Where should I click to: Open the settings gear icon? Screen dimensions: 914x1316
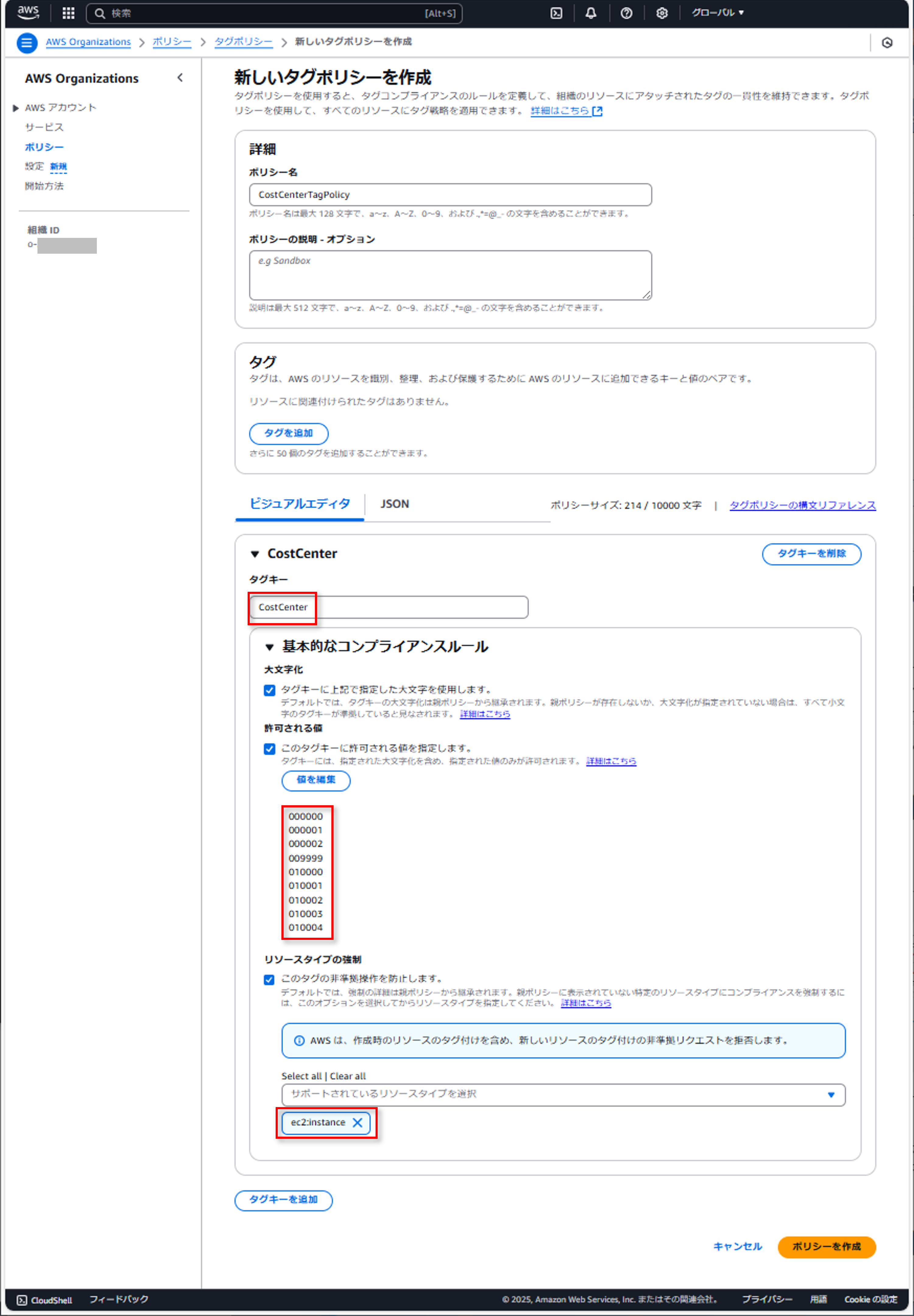pyautogui.click(x=662, y=13)
